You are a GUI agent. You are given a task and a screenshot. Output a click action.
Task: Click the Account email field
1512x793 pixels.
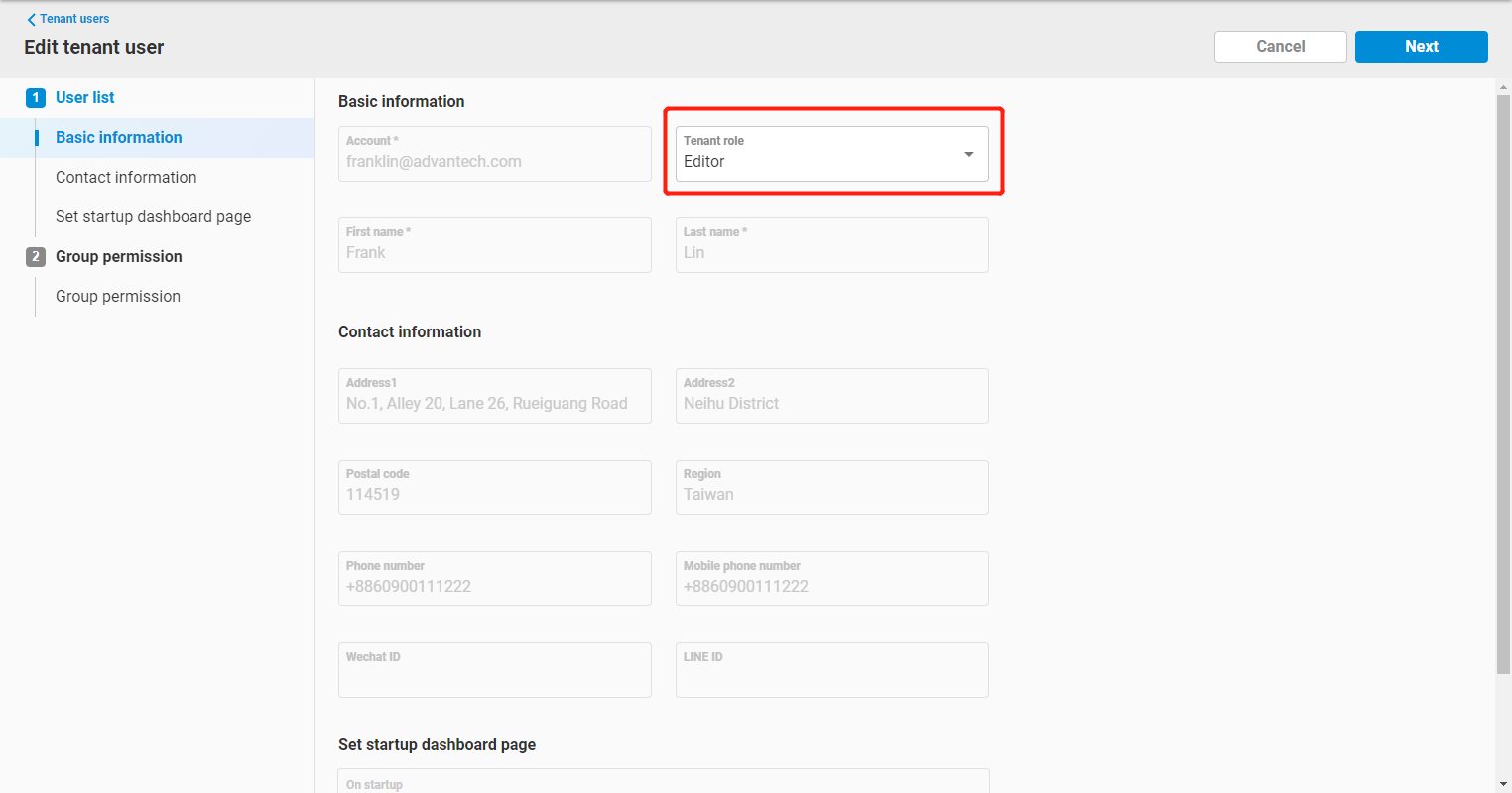coord(494,154)
